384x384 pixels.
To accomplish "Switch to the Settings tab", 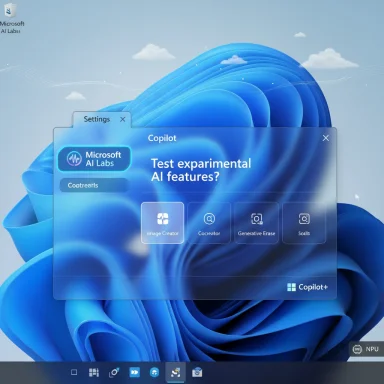I will (97, 119).
